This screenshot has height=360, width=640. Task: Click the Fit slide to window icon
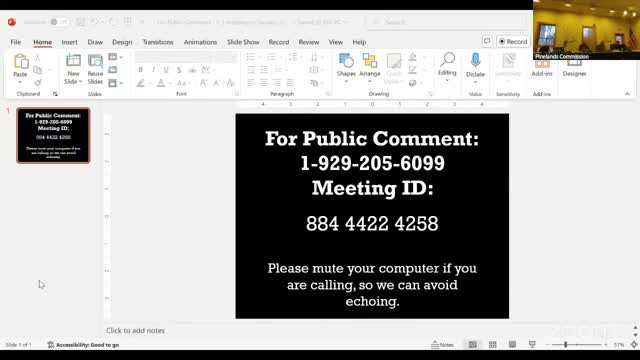[634, 345]
